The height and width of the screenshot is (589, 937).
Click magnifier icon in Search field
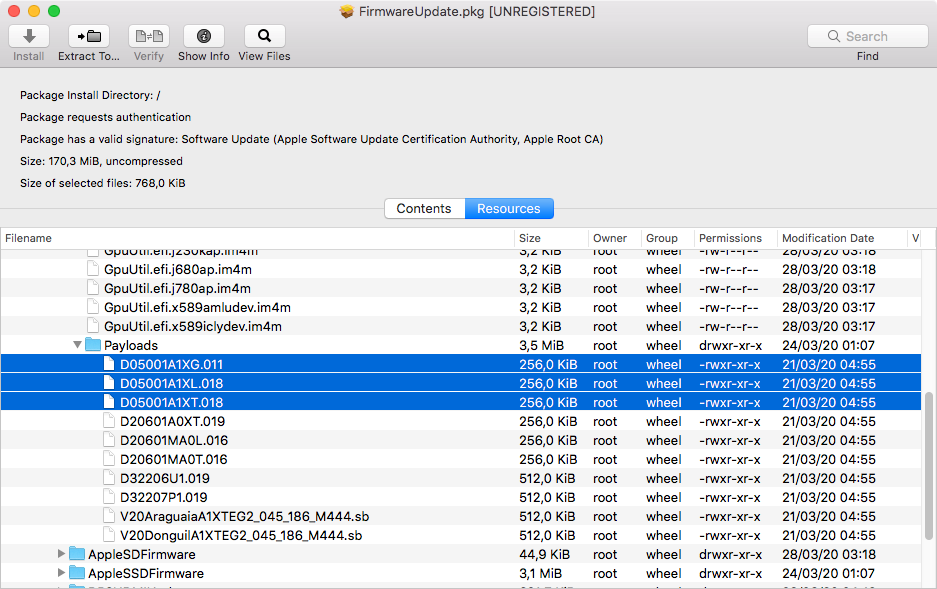click(834, 36)
